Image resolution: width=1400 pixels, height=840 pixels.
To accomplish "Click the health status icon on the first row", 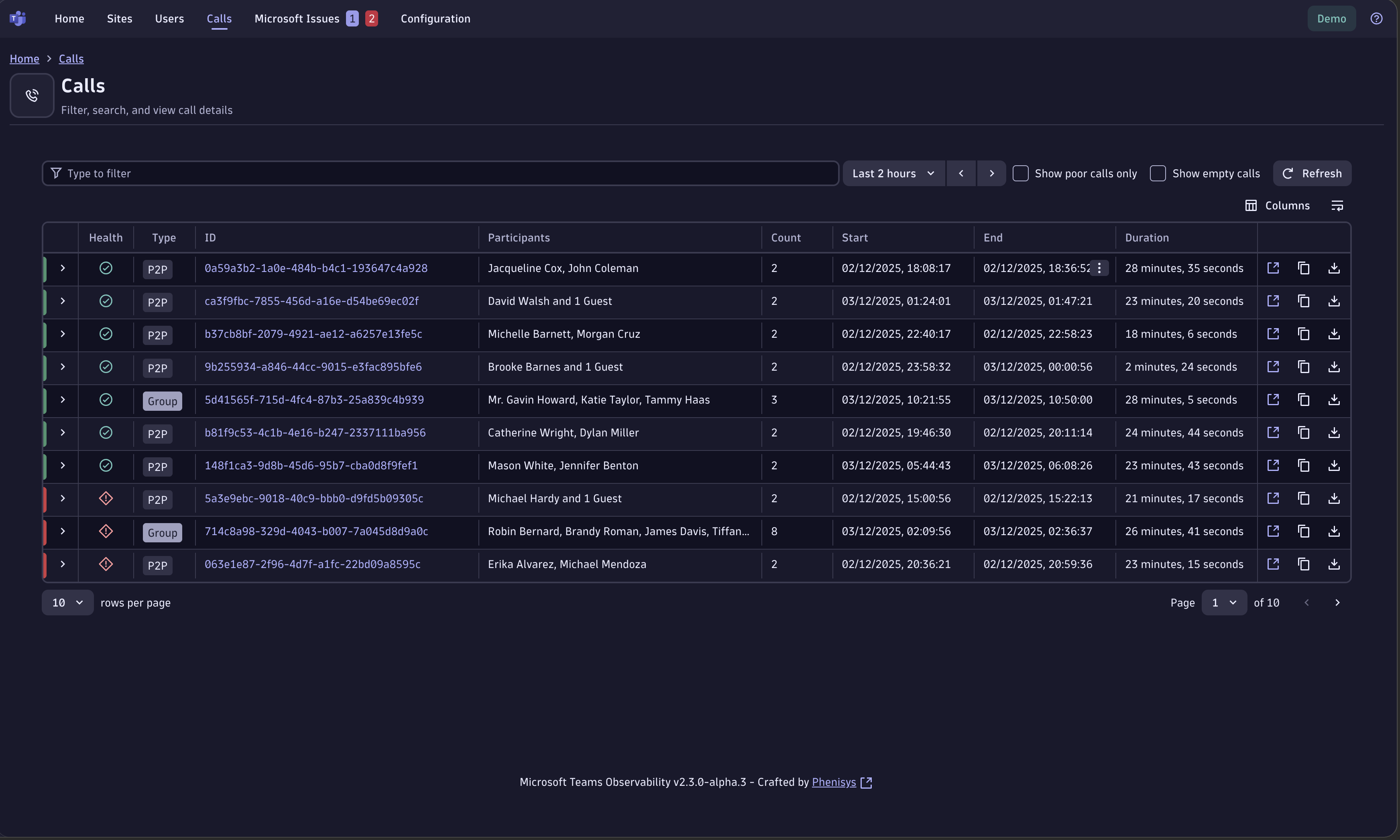I will coord(105,268).
